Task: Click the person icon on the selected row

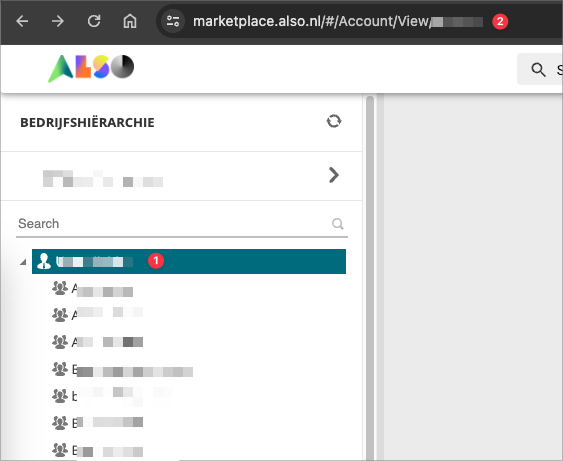Action: coord(44,261)
